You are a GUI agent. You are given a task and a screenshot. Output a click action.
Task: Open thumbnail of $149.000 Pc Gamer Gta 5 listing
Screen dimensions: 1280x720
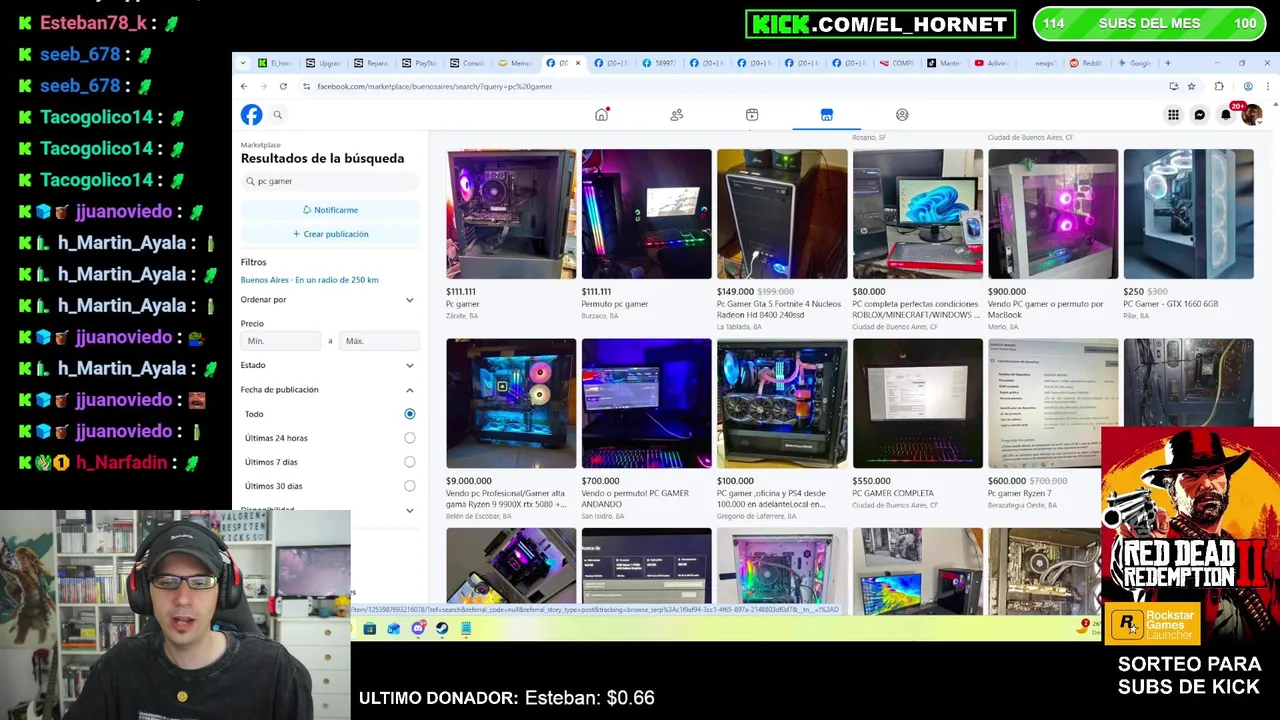782,214
